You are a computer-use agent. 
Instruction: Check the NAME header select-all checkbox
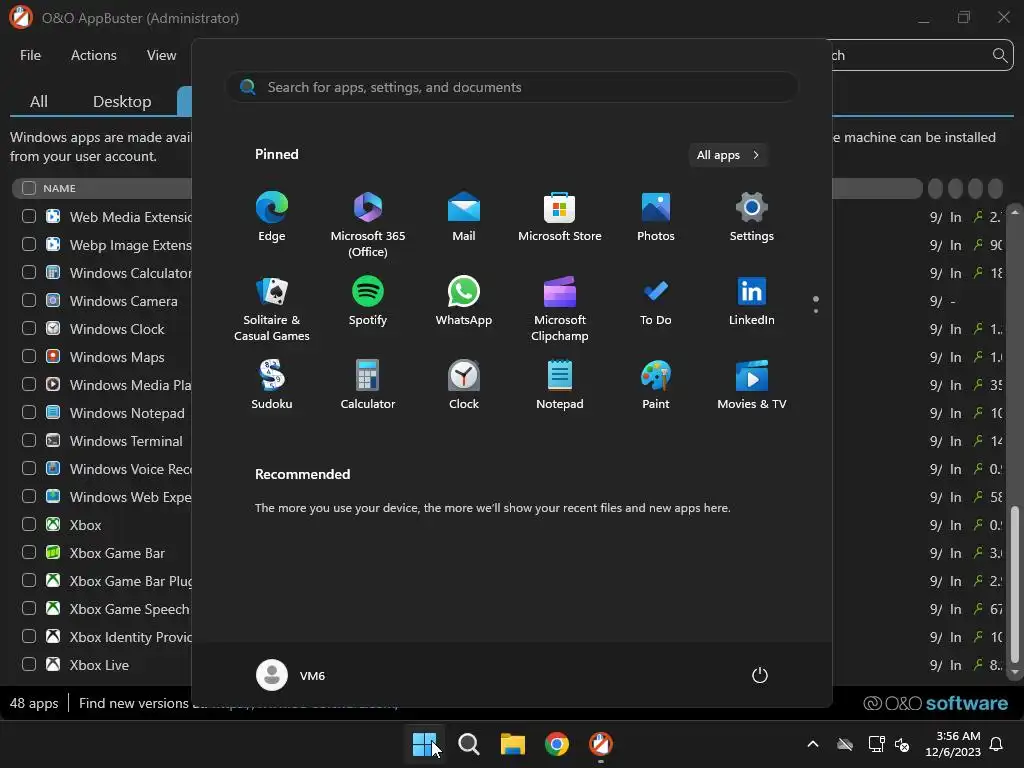pos(29,188)
